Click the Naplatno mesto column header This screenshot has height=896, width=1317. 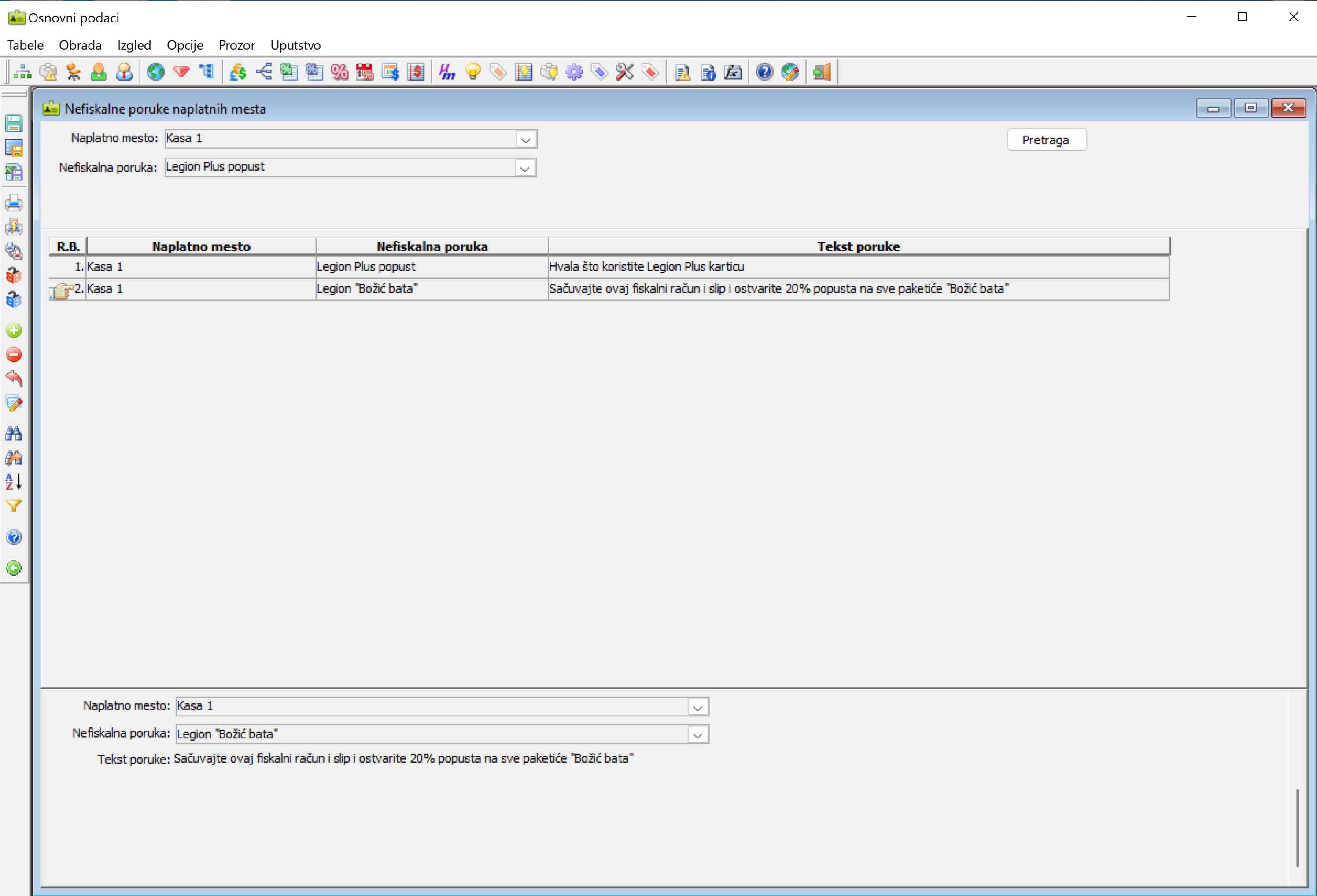[201, 246]
